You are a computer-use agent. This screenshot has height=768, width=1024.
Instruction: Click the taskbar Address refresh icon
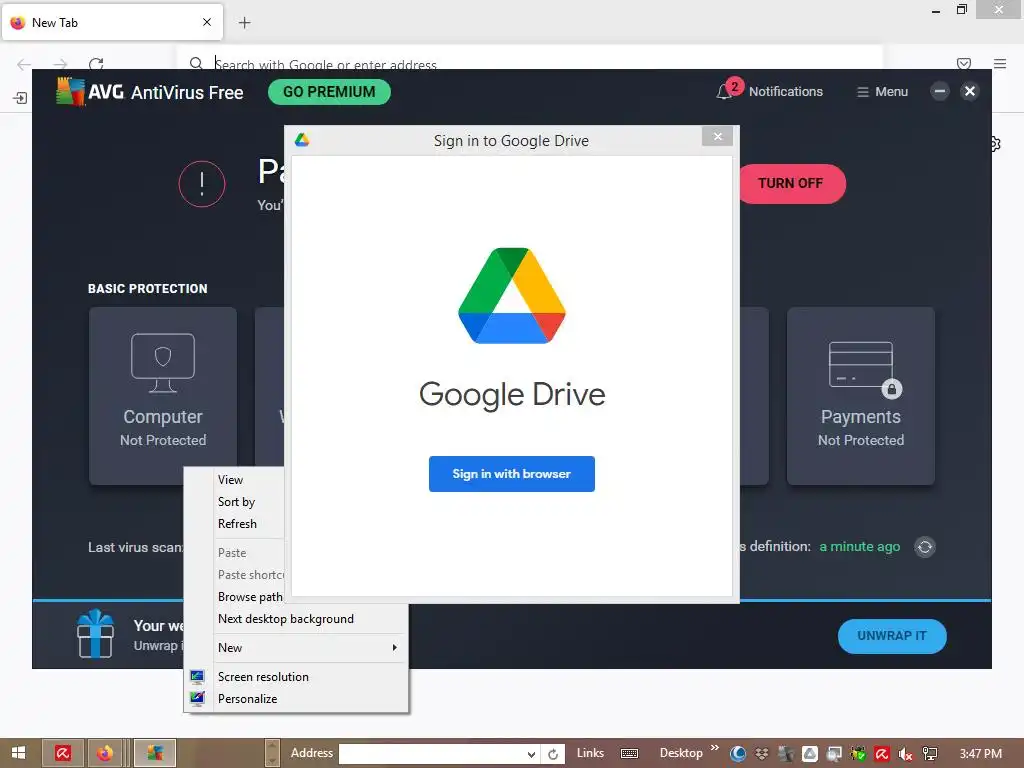pos(553,754)
